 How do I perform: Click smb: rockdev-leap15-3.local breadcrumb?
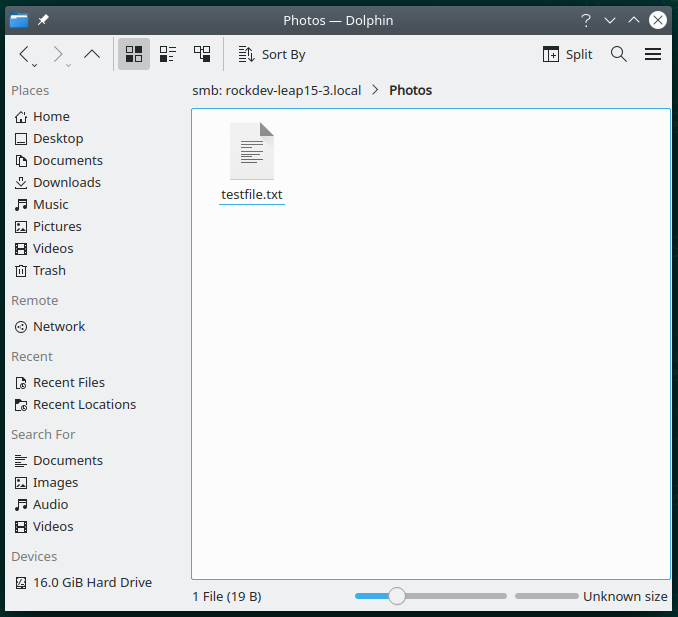tap(276, 90)
